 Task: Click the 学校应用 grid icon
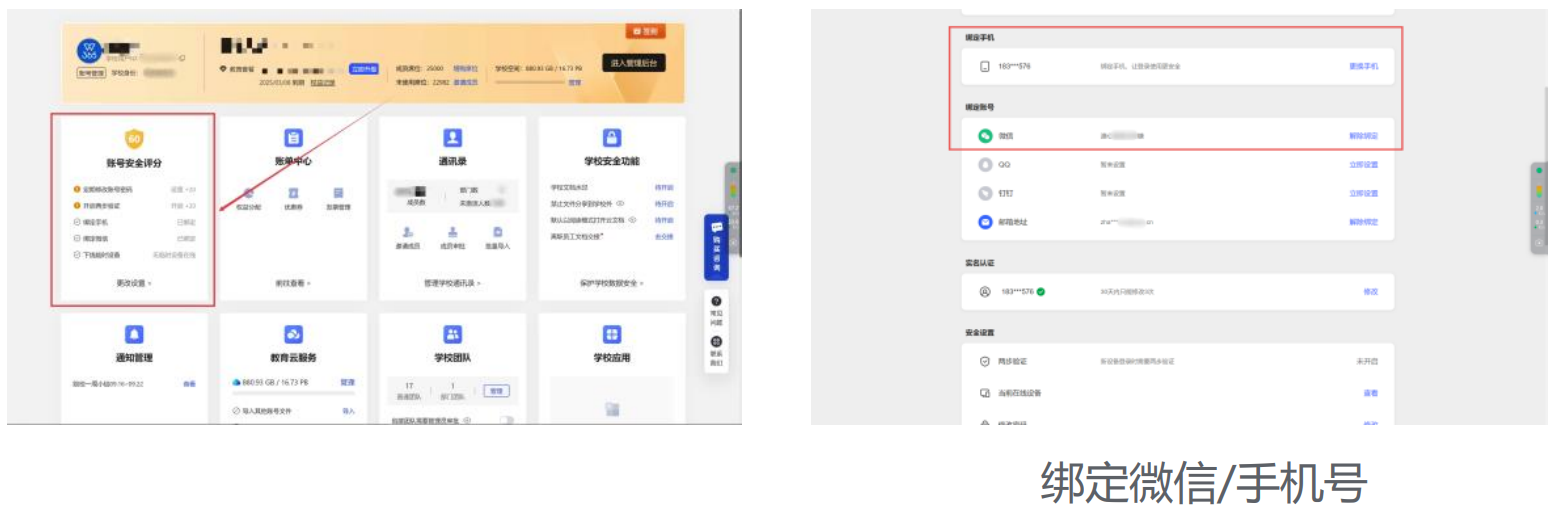pos(612,334)
